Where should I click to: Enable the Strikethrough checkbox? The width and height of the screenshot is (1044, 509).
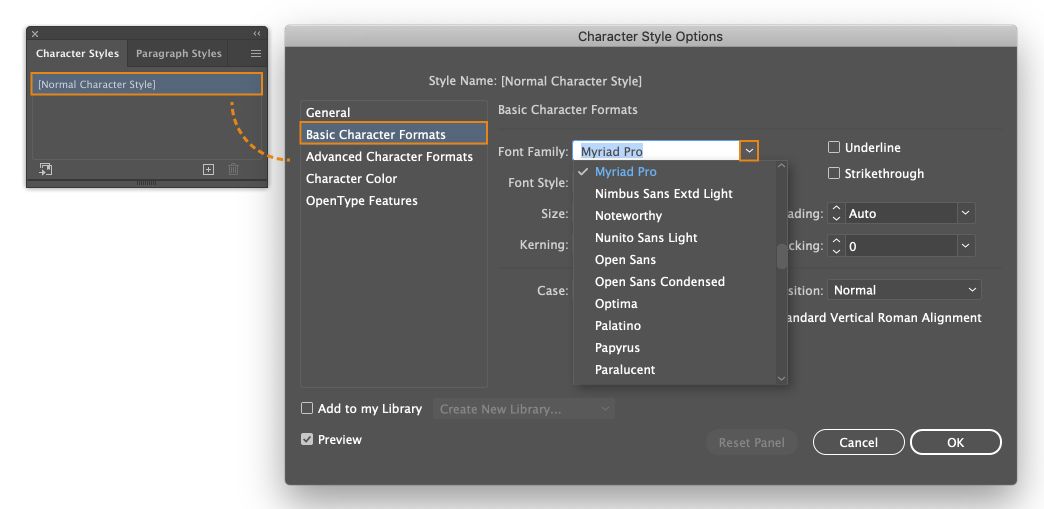pos(834,173)
